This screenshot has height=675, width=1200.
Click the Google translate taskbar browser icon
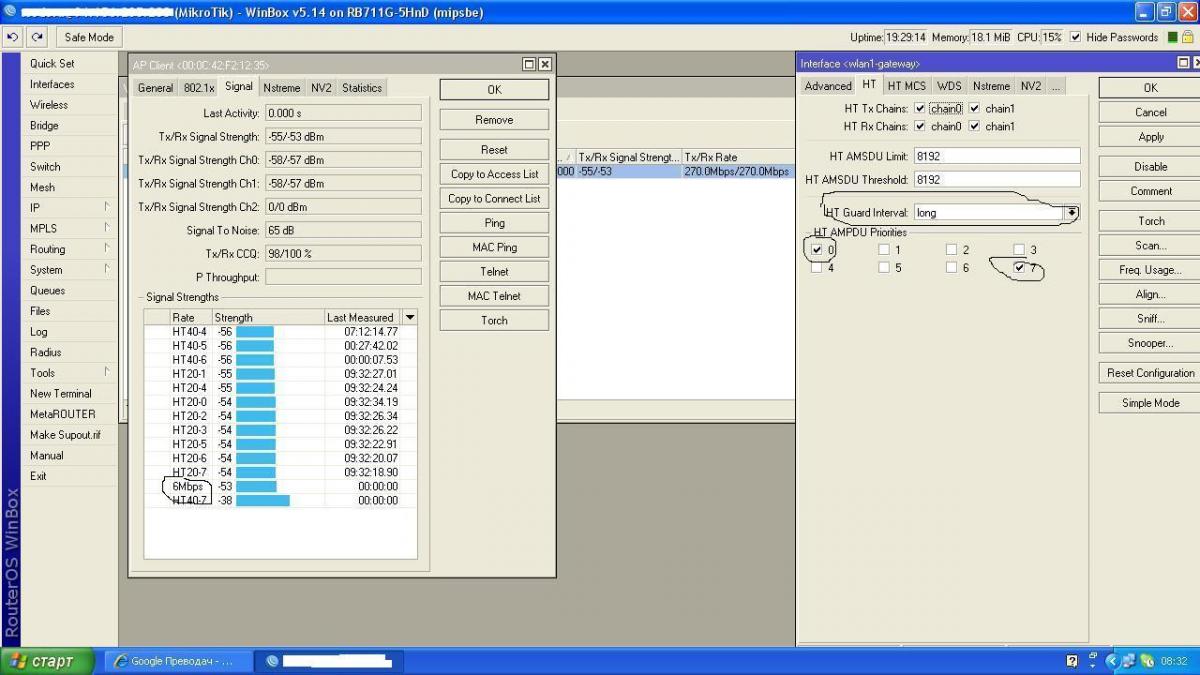pyautogui.click(x=122, y=661)
